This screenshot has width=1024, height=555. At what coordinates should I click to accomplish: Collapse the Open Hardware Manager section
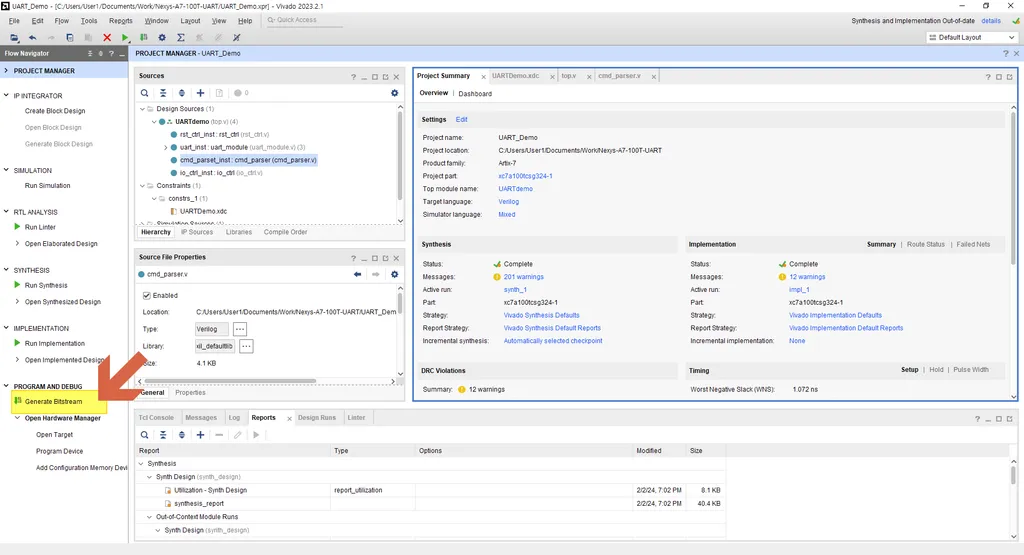pos(18,419)
